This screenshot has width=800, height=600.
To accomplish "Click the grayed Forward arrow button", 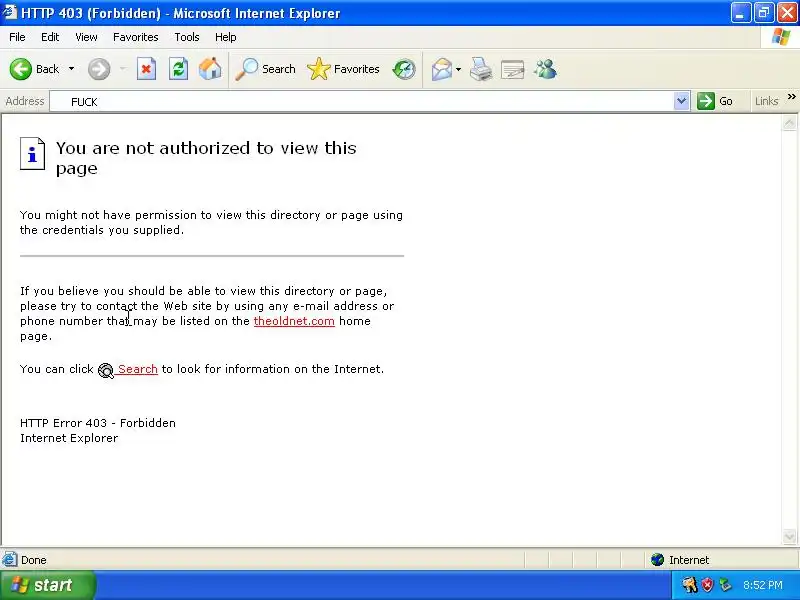I will click(x=98, y=69).
